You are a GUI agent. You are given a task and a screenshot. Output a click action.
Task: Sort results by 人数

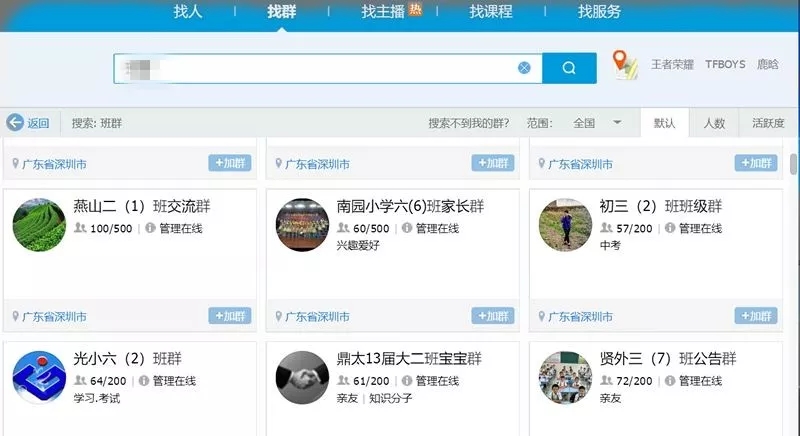[714, 123]
